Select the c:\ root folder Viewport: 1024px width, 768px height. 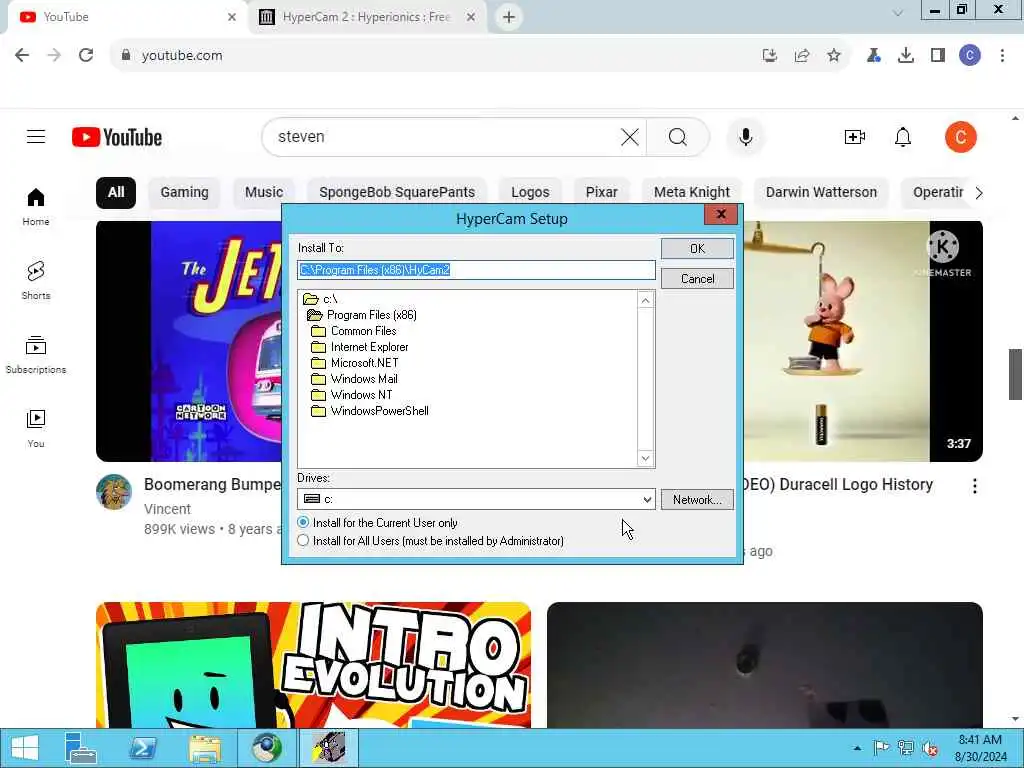[x=320, y=299]
